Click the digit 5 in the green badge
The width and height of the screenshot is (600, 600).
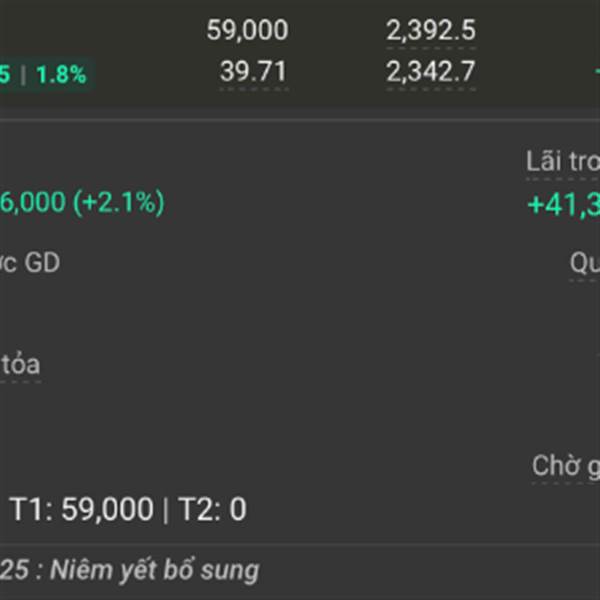5,75
